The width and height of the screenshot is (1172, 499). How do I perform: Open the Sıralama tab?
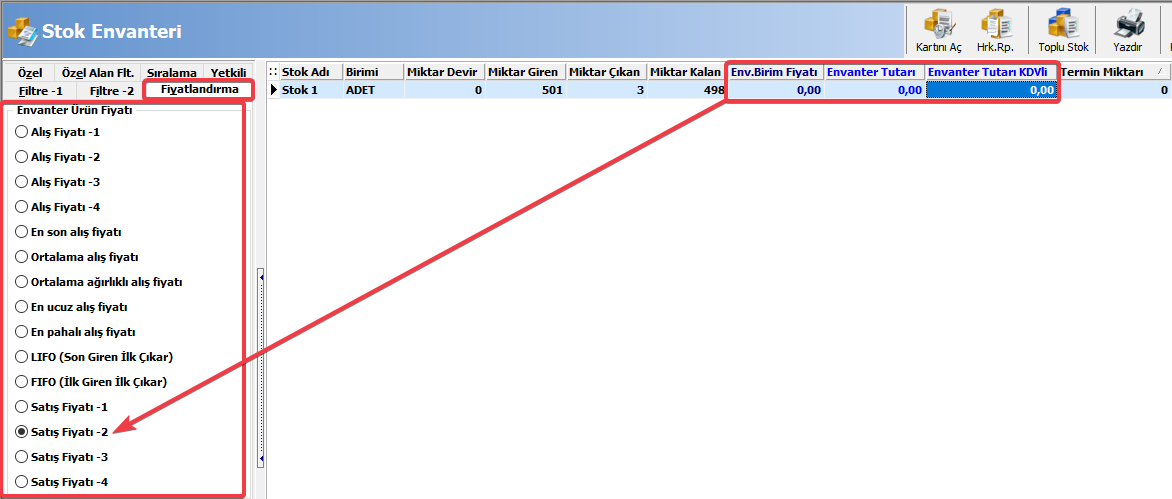pos(171,72)
